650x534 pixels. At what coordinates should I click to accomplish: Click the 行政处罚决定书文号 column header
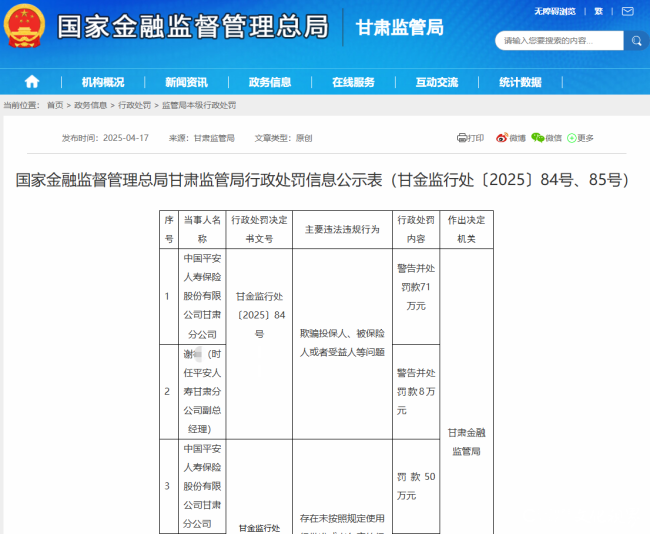pos(260,229)
